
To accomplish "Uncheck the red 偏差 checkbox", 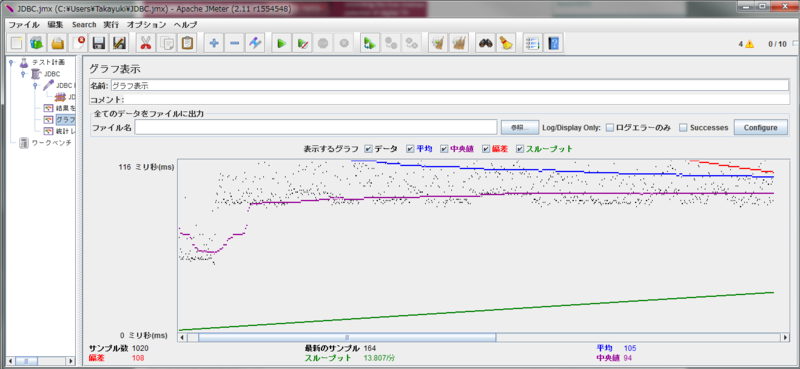I will (486, 149).
